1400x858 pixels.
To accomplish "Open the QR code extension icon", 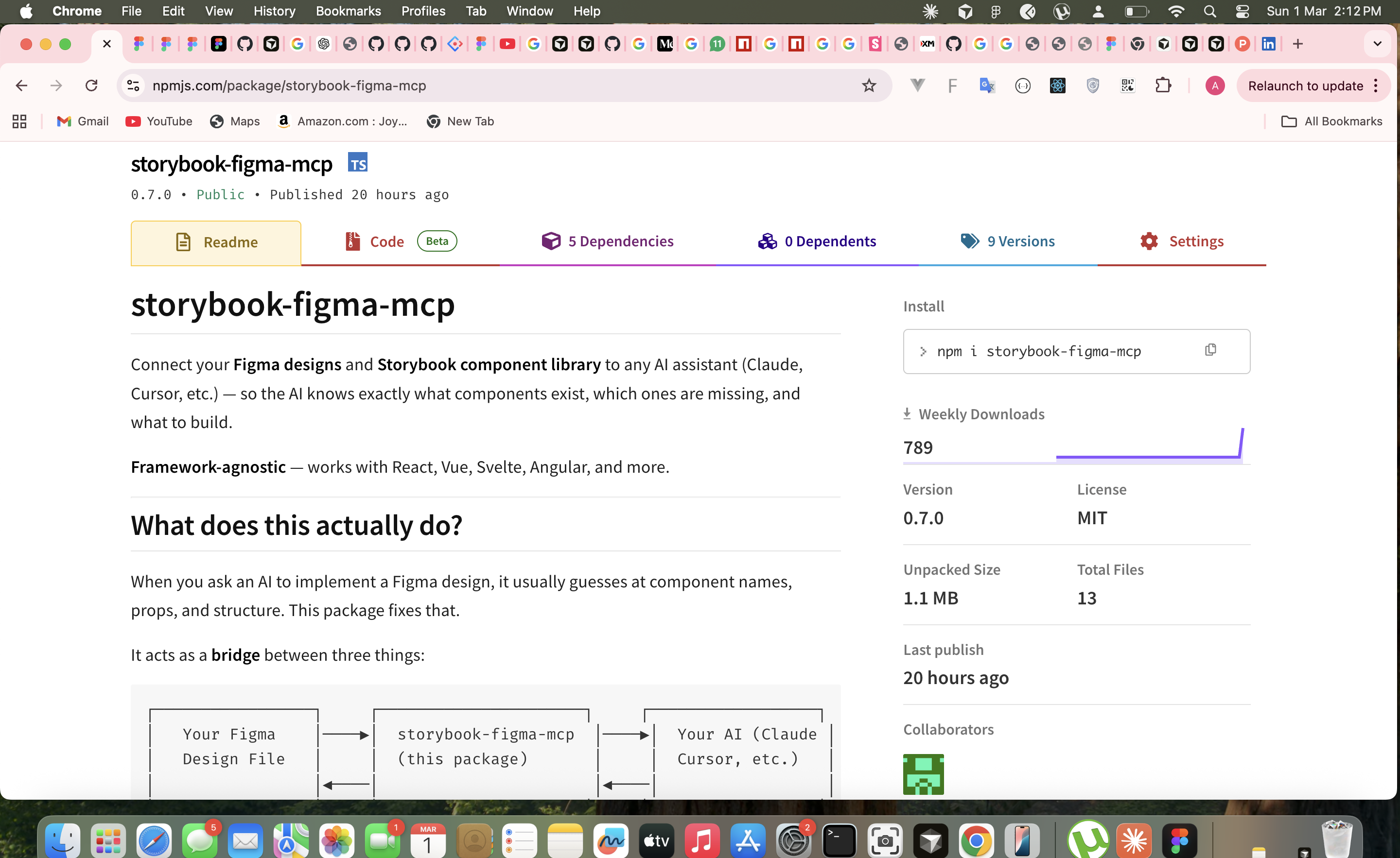I will pos(1128,85).
